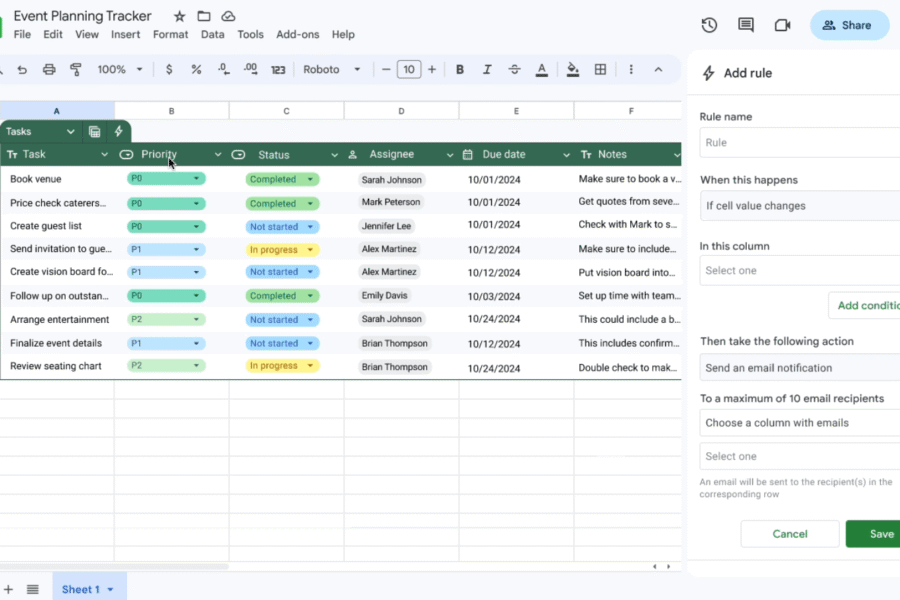Open more number formats 123
900x600 pixels.
pos(278,69)
